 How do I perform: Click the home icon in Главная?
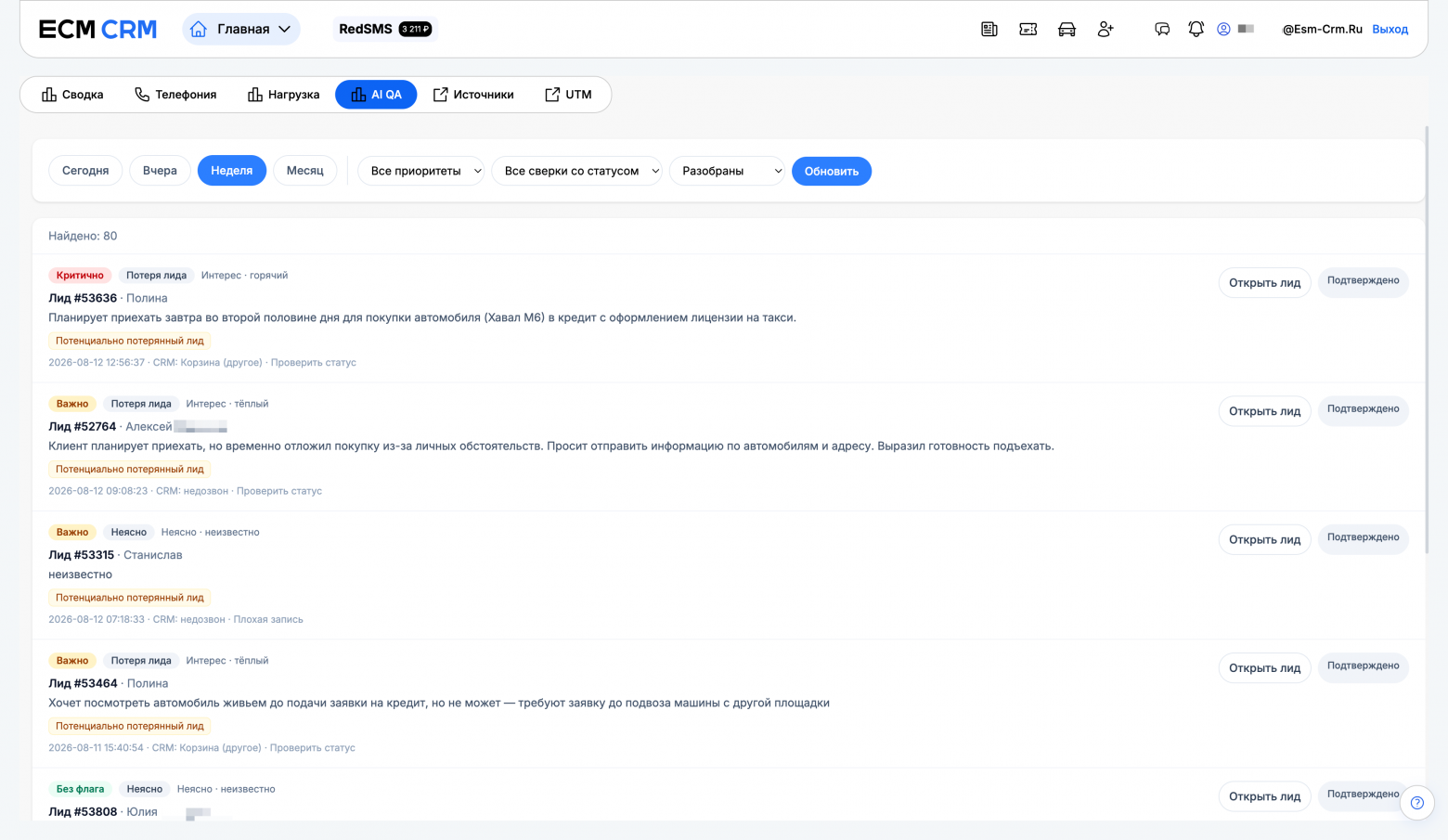tap(199, 30)
